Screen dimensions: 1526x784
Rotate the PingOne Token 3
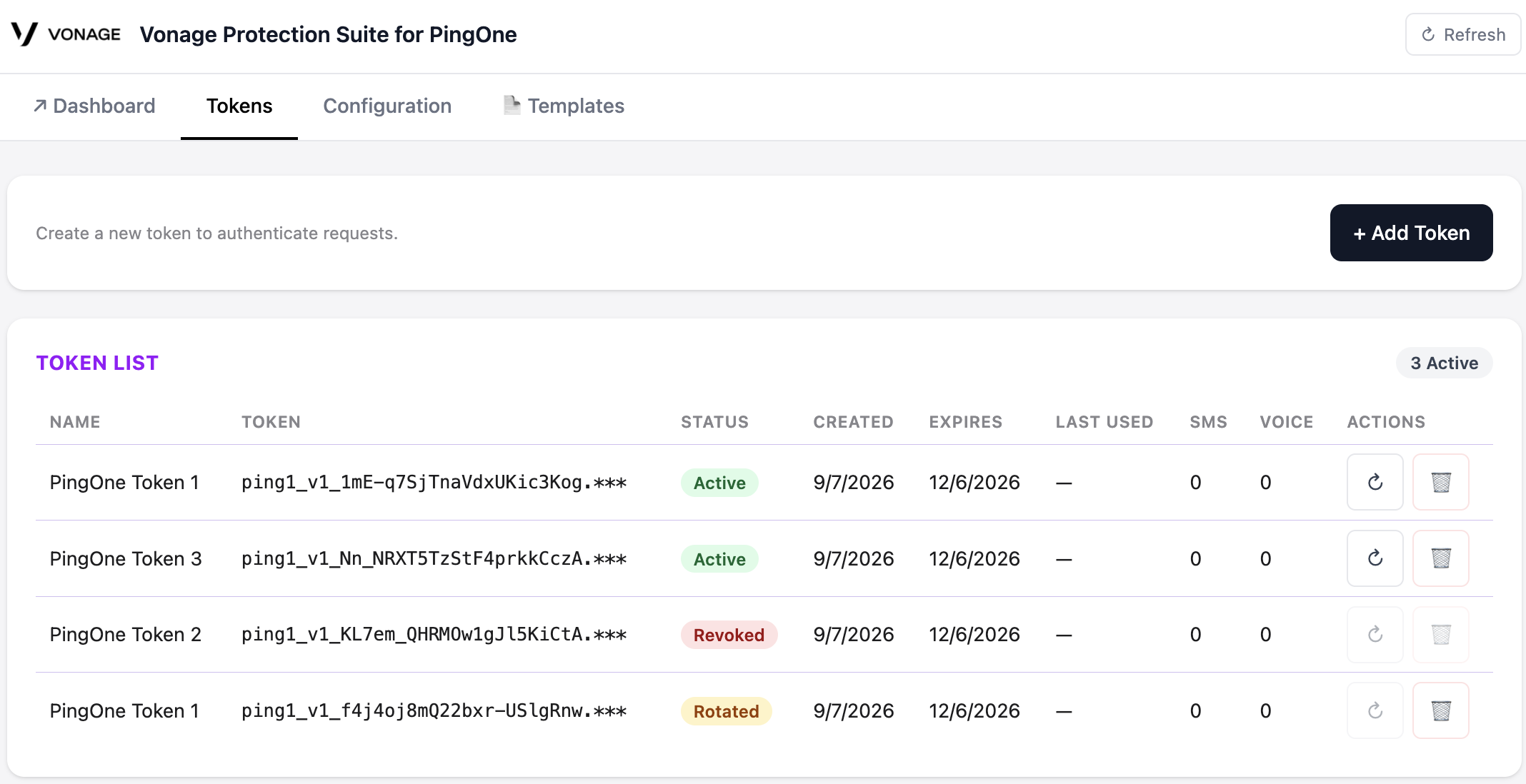click(x=1375, y=558)
